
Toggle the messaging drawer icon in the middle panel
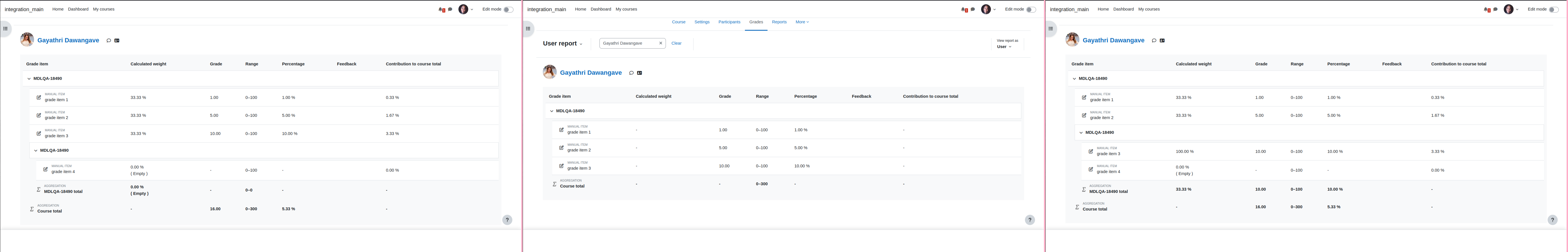973,9
